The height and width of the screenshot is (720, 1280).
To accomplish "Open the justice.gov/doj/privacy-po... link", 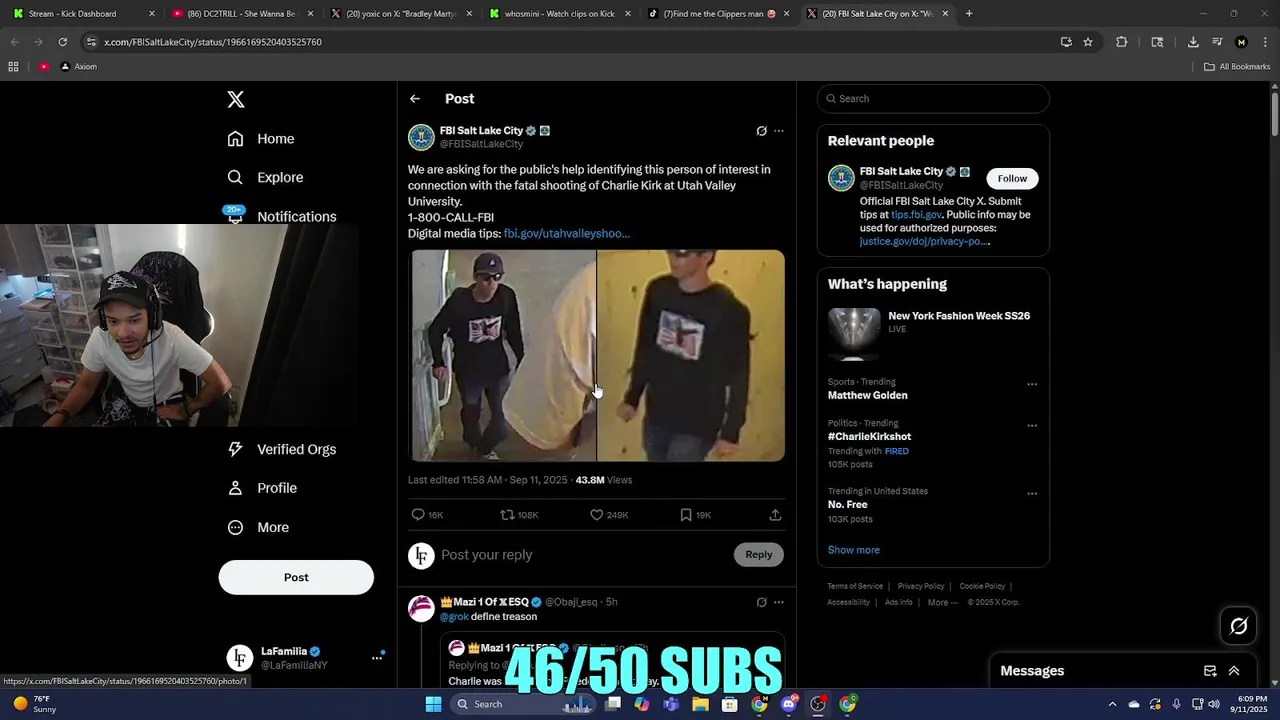I will click(x=924, y=241).
